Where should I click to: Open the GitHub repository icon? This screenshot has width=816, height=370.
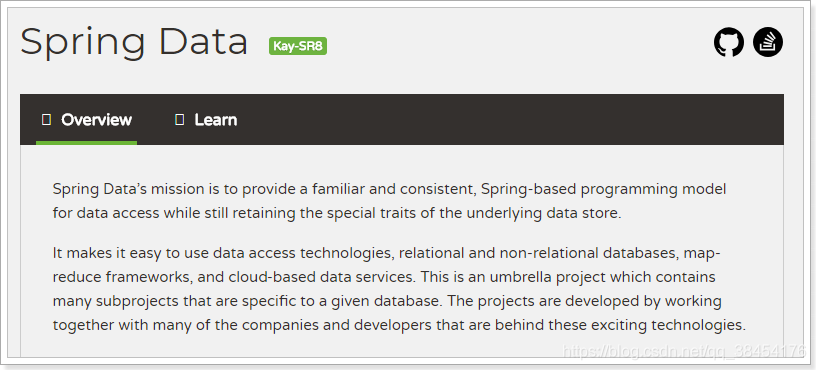[729, 42]
